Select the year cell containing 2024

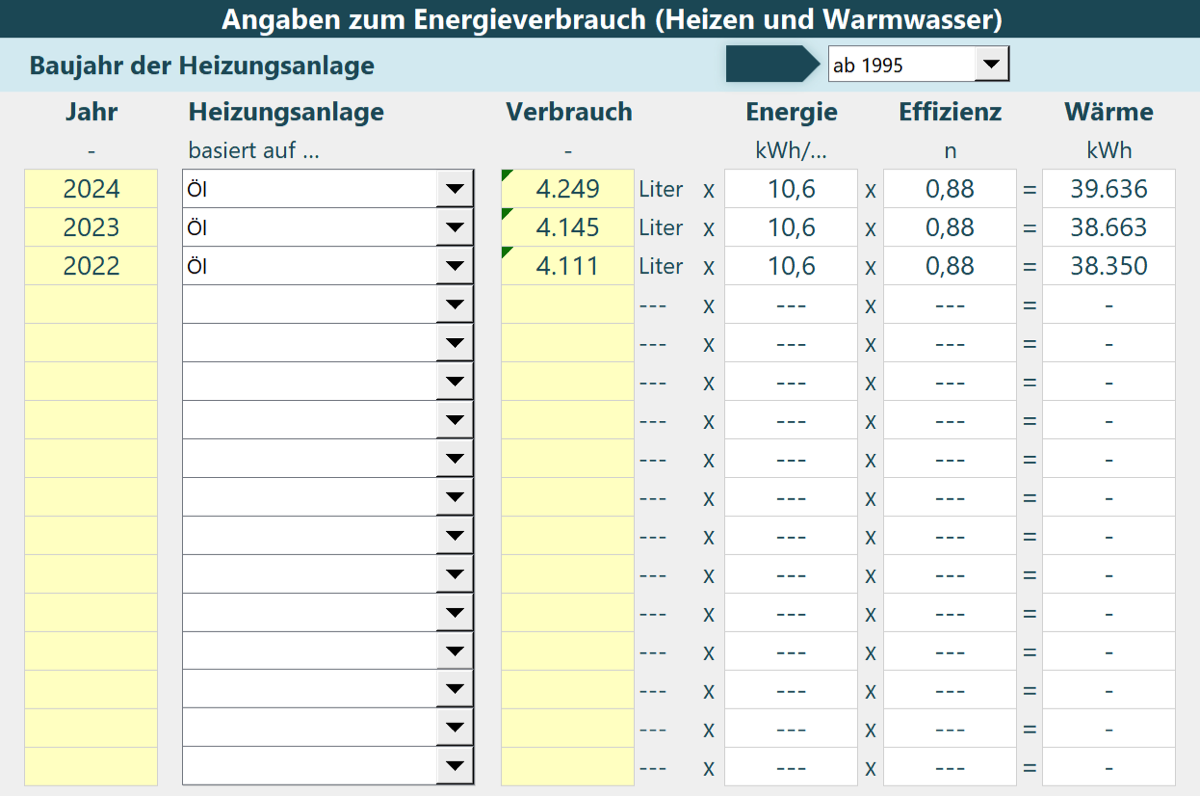tap(91, 189)
